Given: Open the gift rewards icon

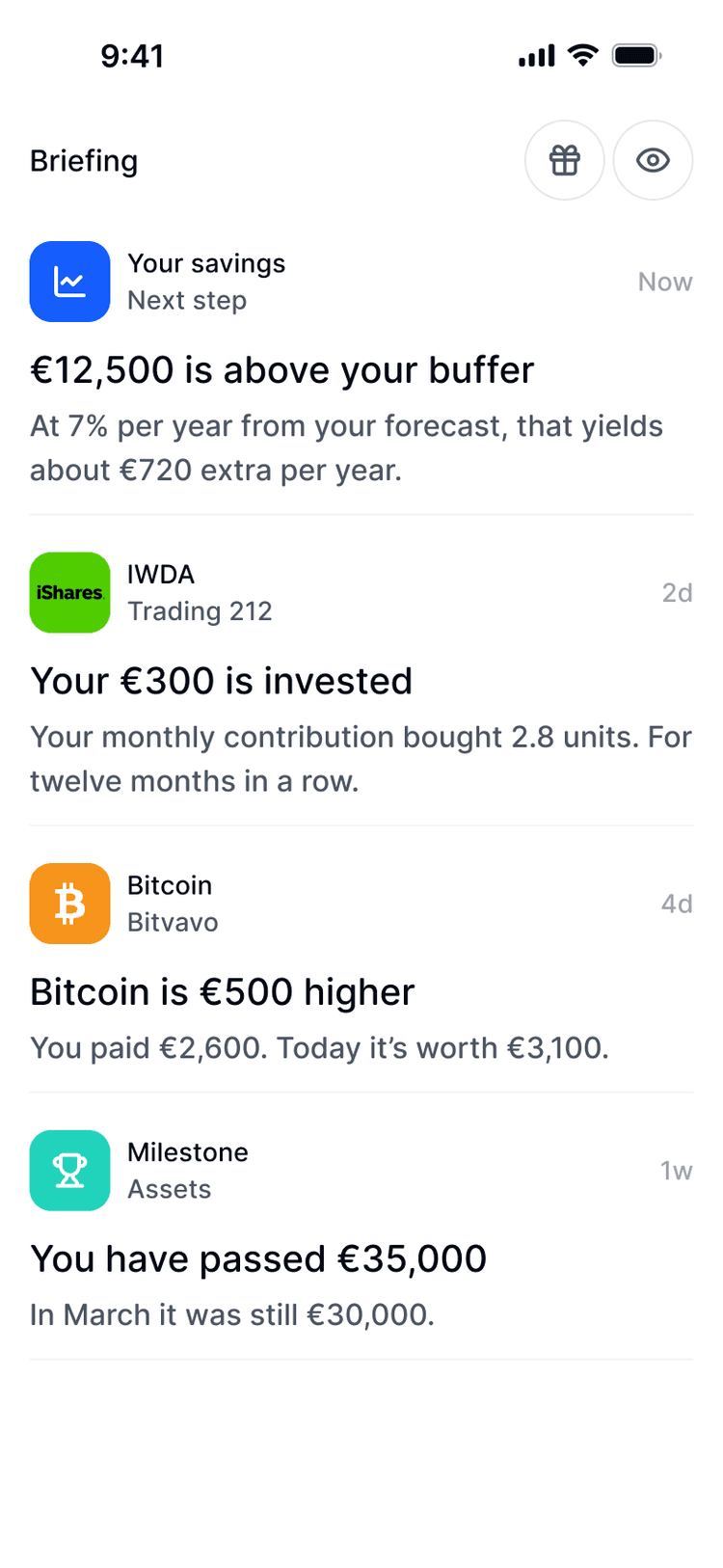Looking at the screenshot, I should tap(565, 160).
